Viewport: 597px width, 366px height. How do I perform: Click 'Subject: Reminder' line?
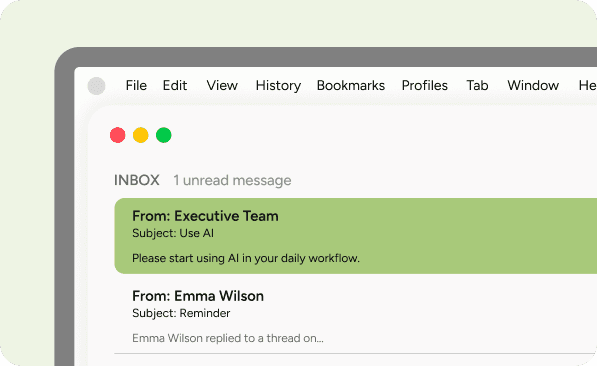(x=181, y=313)
